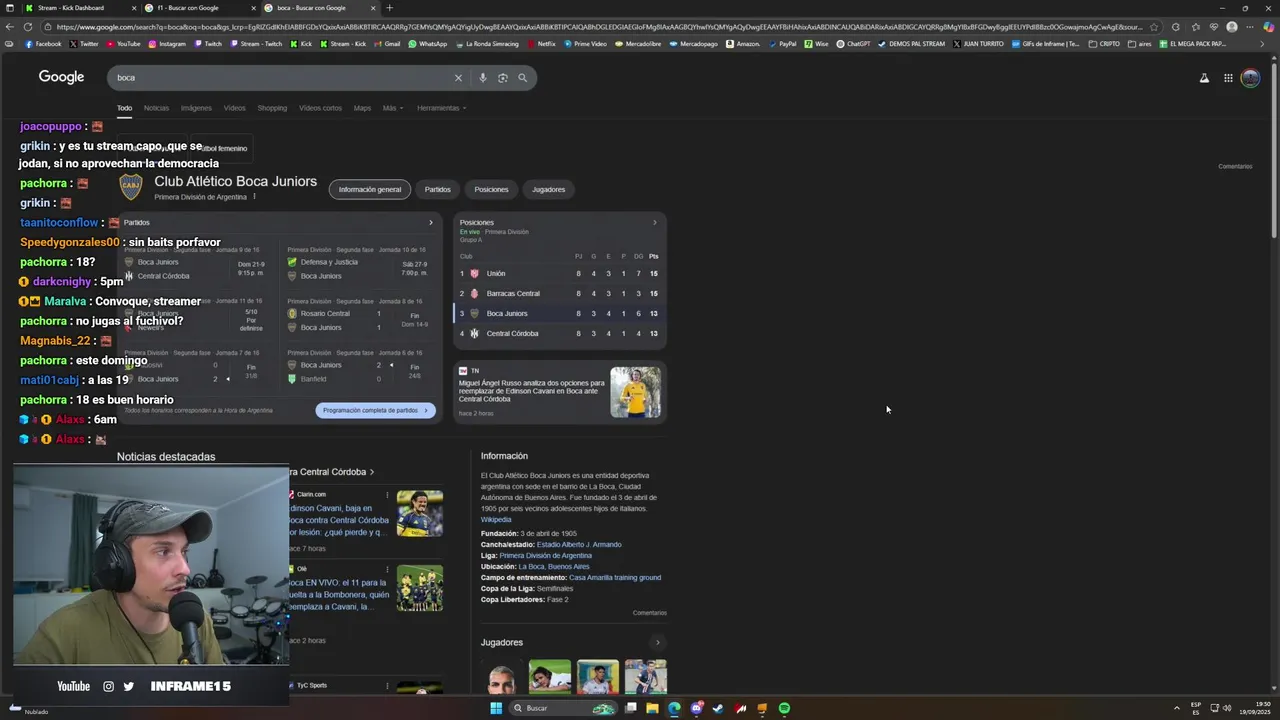1280x720 pixels.
Task: Open WhatsApp bookmark
Action: tap(427, 44)
